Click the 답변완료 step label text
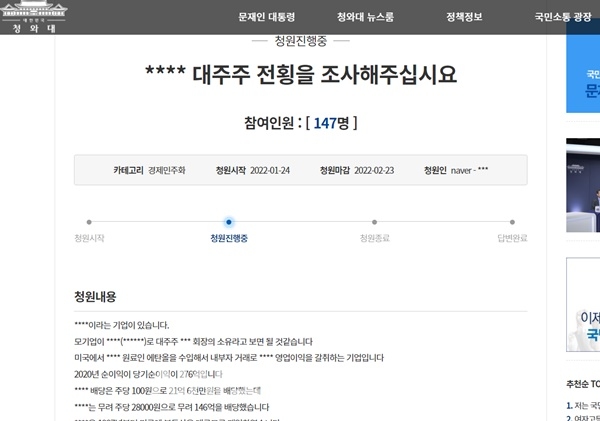This screenshot has width=600, height=421. pos(512,238)
